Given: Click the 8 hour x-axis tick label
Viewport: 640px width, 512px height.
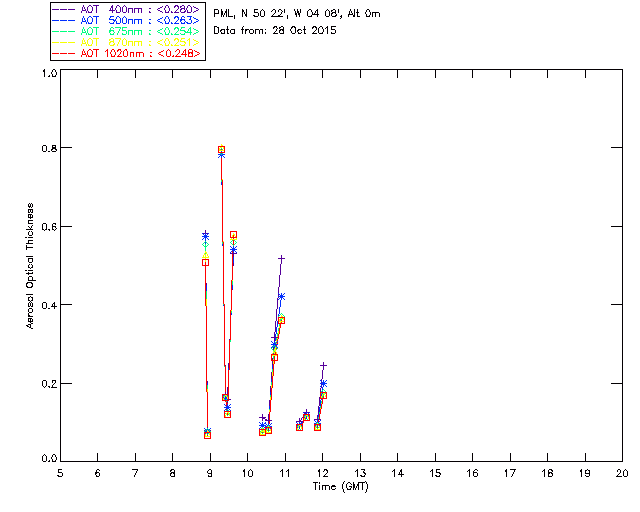Looking at the screenshot, I should pyautogui.click(x=173, y=473).
